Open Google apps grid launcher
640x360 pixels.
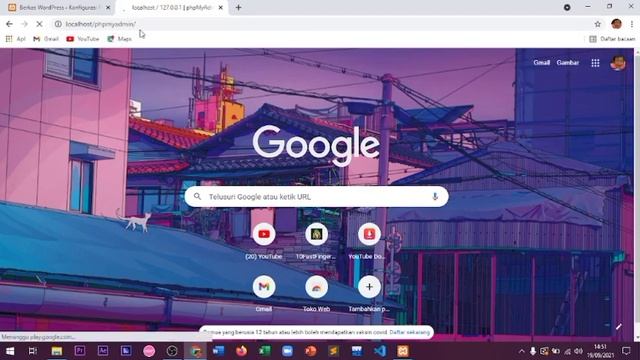[595, 63]
